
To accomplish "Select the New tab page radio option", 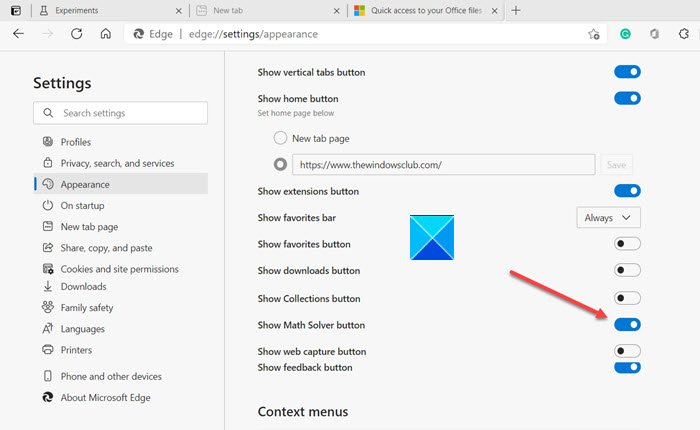I will pos(280,138).
